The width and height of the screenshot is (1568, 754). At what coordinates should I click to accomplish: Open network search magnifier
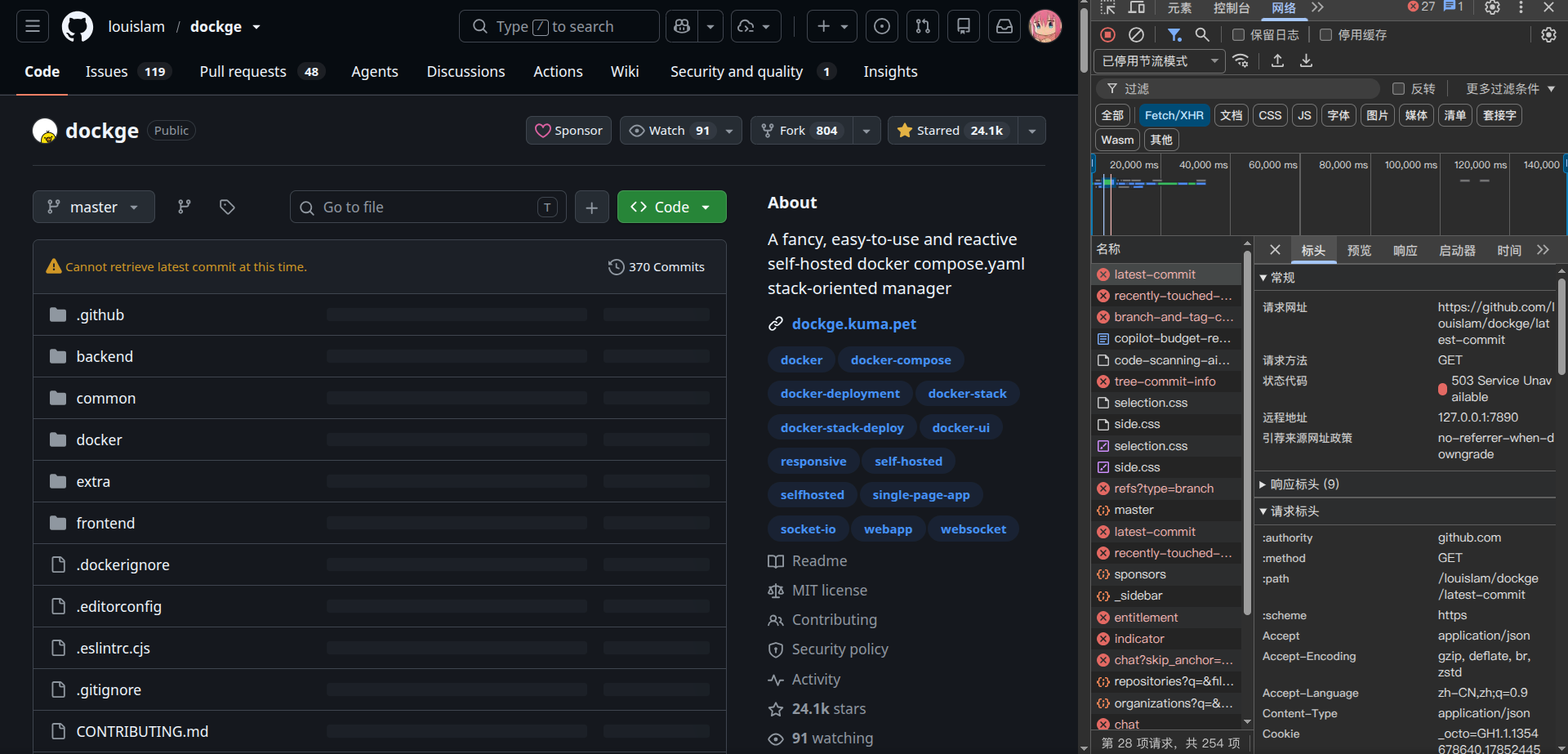point(1202,34)
